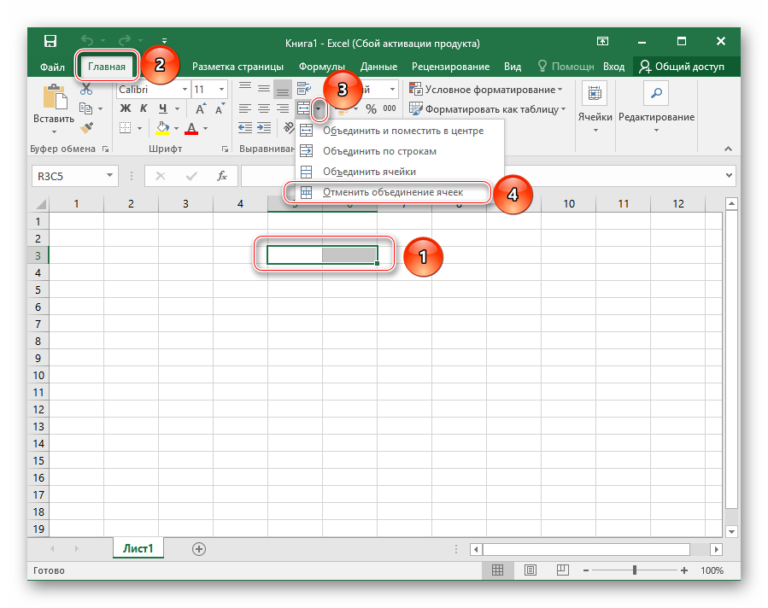Image resolution: width=768 pixels, height=608 pixels.
Task: Open Вставить paste options arrow
Action: point(54,131)
